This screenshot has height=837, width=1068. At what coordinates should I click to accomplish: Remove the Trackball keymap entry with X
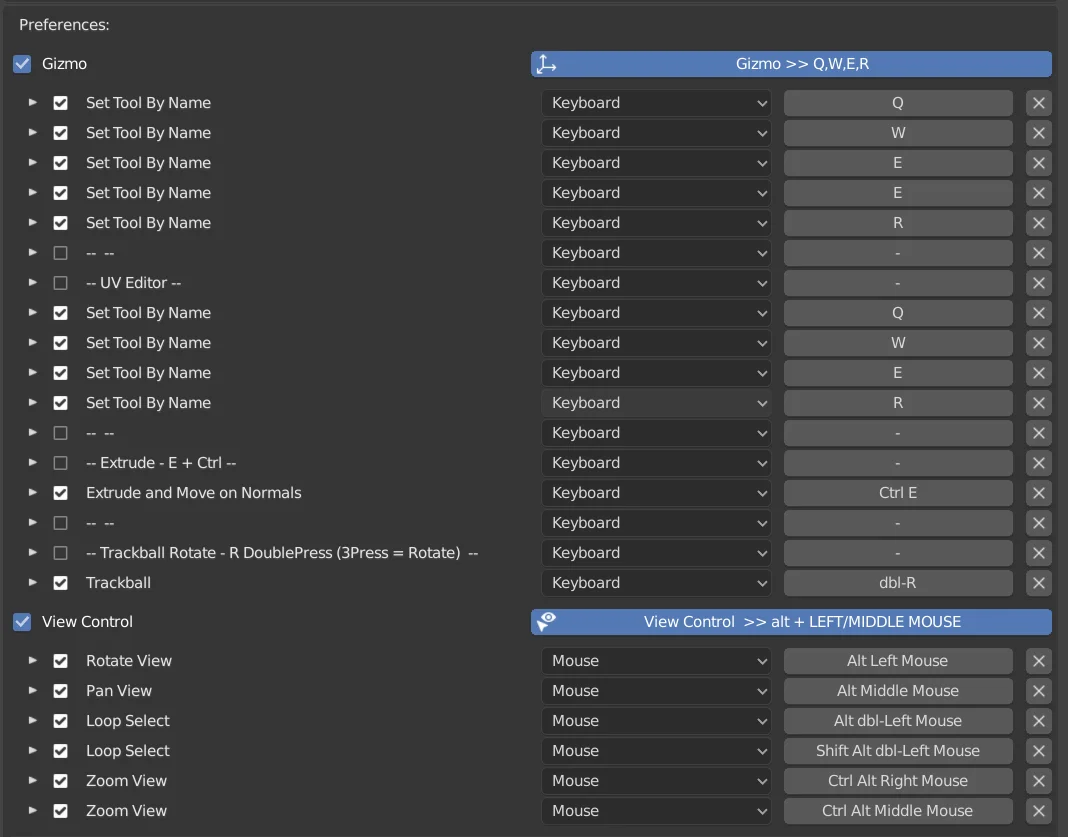click(1038, 583)
